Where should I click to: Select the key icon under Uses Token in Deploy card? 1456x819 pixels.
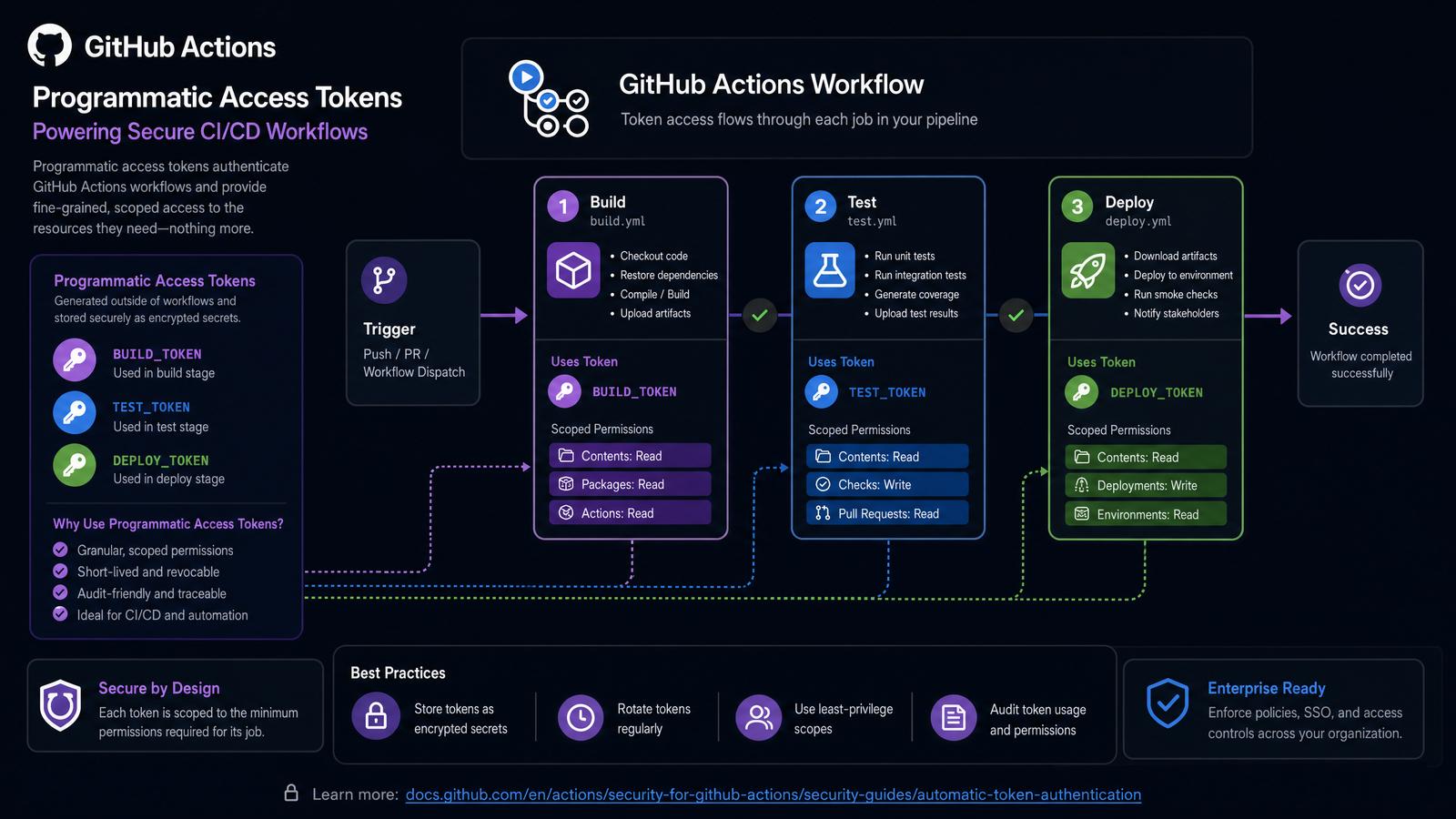[1081, 391]
